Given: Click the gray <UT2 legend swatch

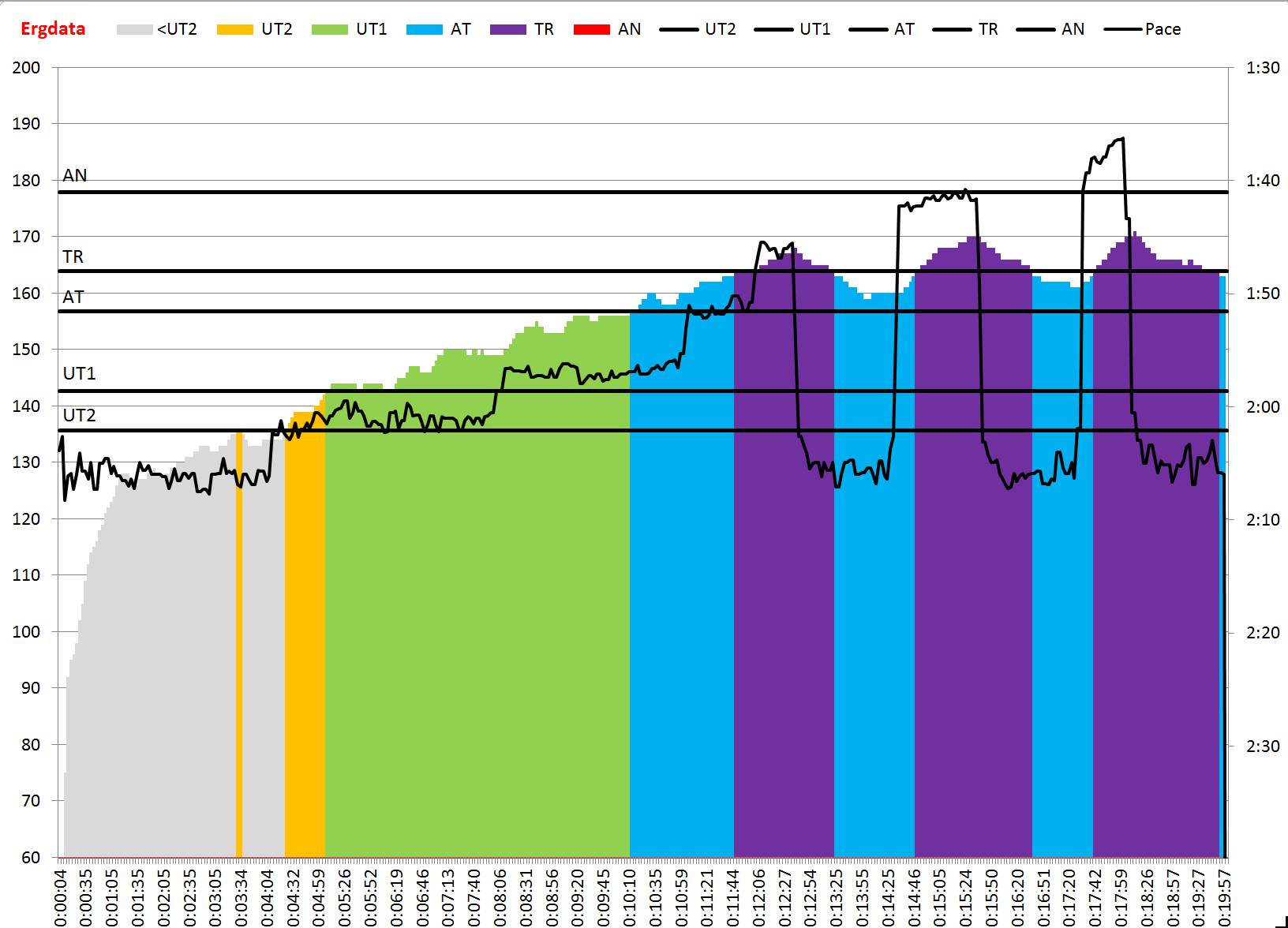Looking at the screenshot, I should pos(134,30).
